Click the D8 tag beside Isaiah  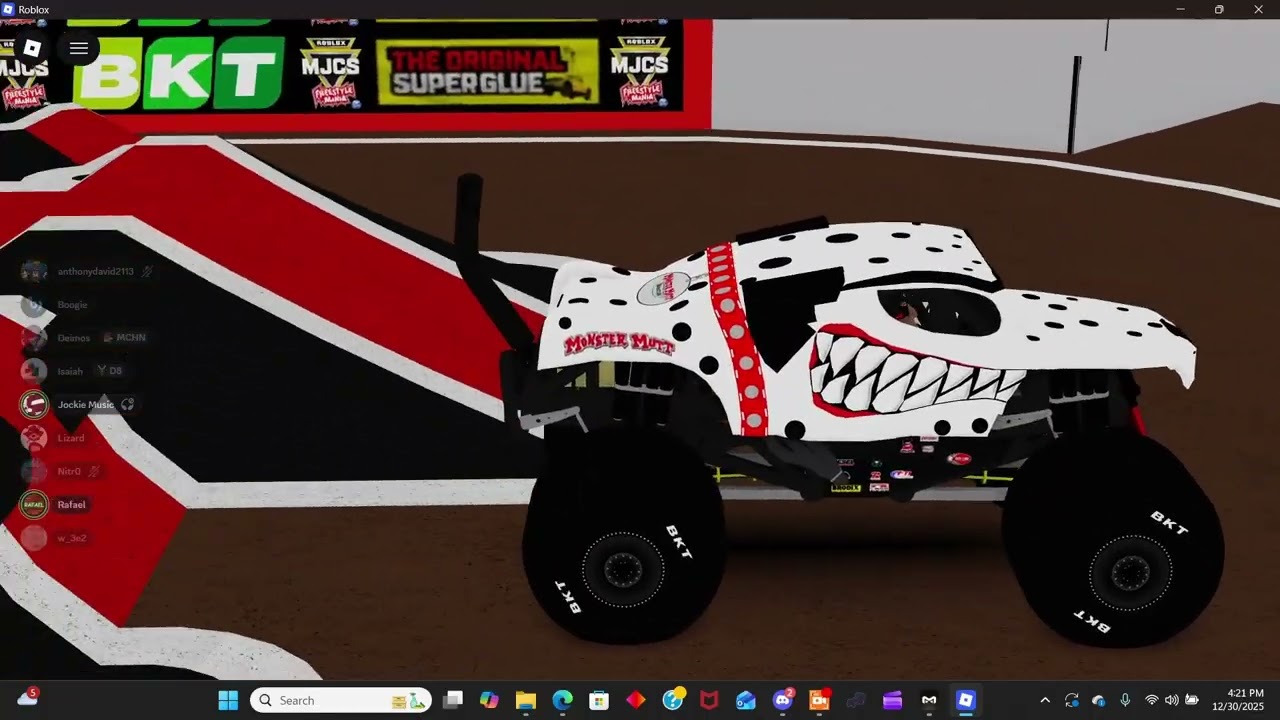(109, 371)
